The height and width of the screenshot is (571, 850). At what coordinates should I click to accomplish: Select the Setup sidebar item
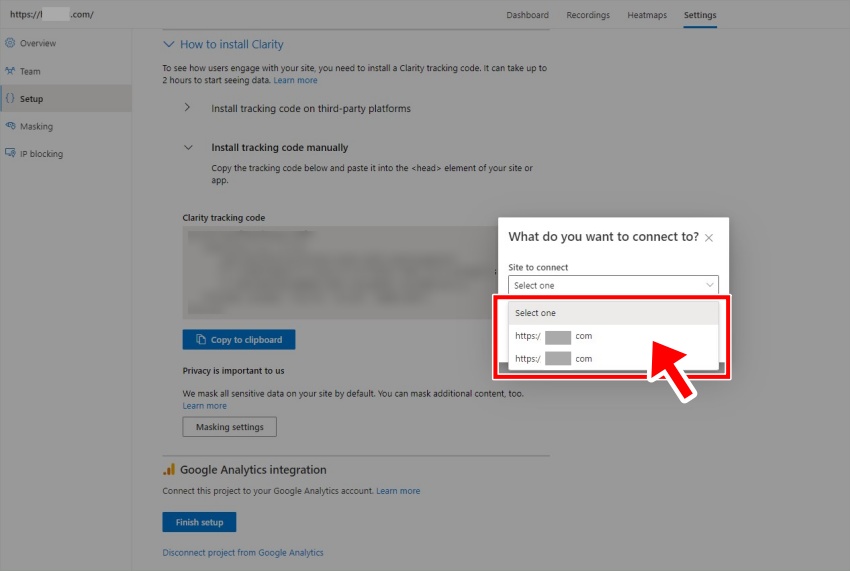click(66, 98)
